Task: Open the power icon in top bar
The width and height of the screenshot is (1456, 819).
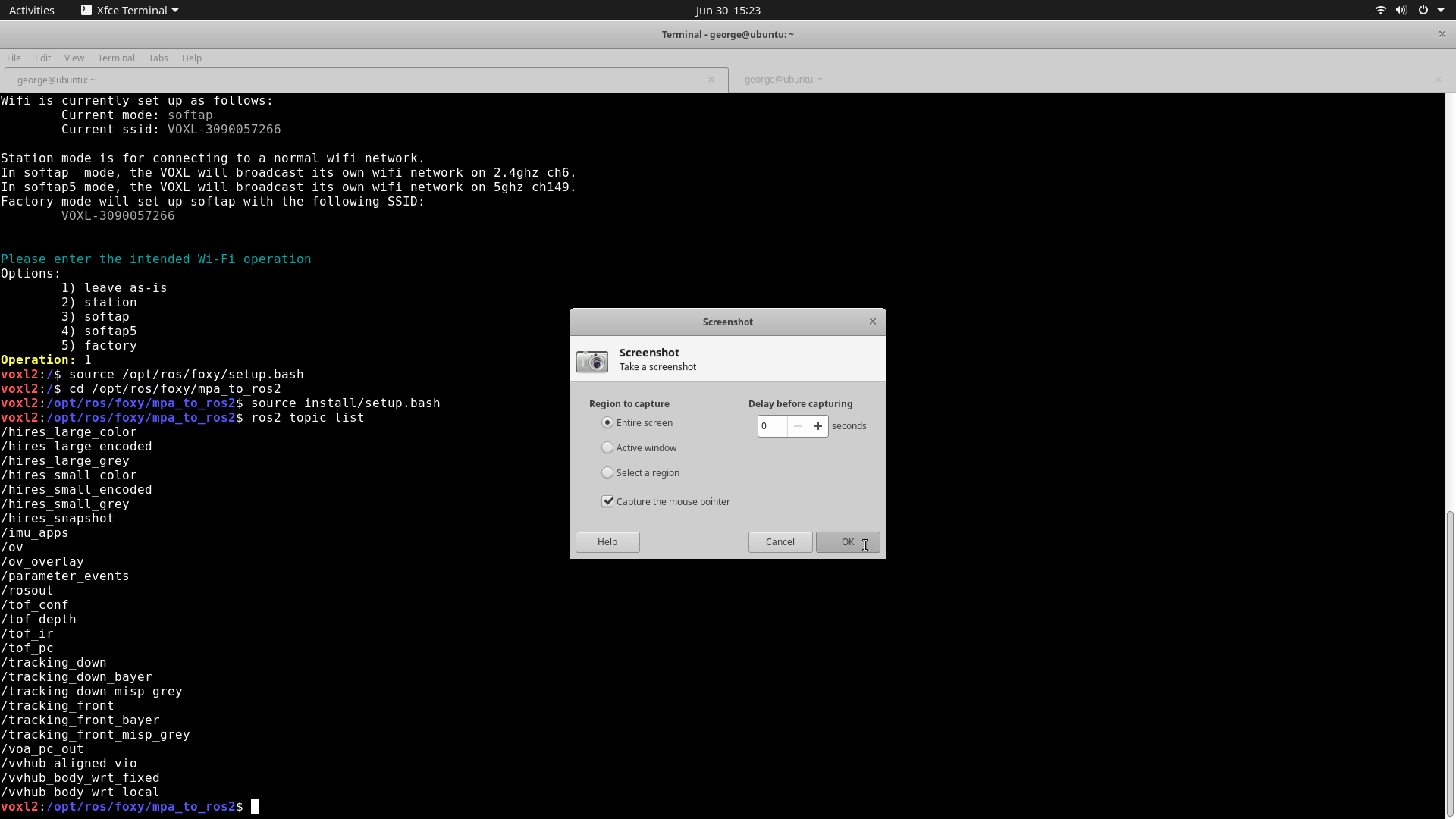Action: click(x=1423, y=11)
